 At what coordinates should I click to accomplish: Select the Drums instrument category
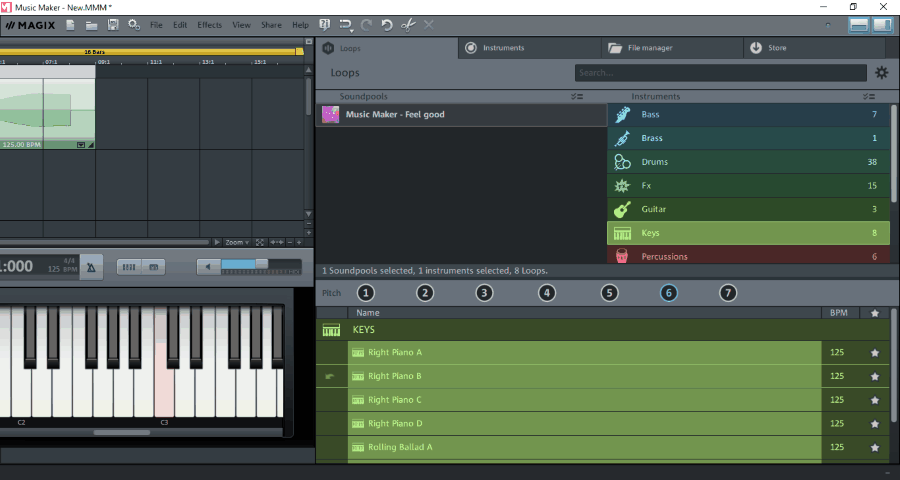748,162
